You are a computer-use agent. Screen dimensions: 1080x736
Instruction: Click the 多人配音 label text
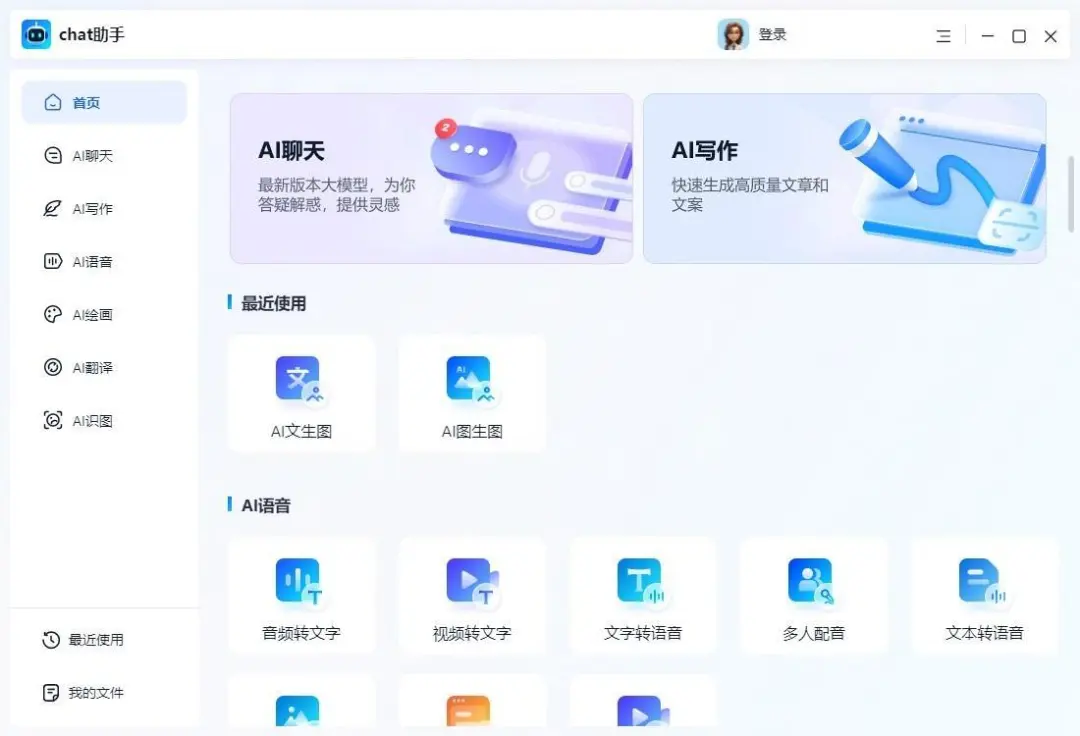click(813, 633)
